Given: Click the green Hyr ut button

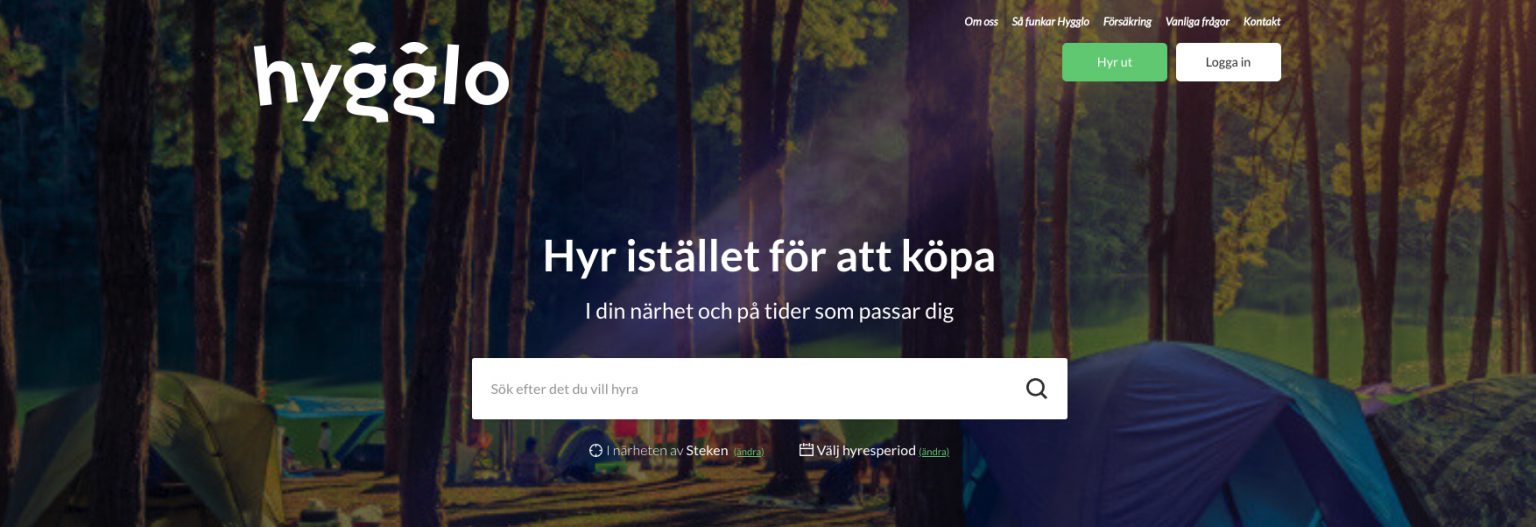Looking at the screenshot, I should click(1114, 62).
